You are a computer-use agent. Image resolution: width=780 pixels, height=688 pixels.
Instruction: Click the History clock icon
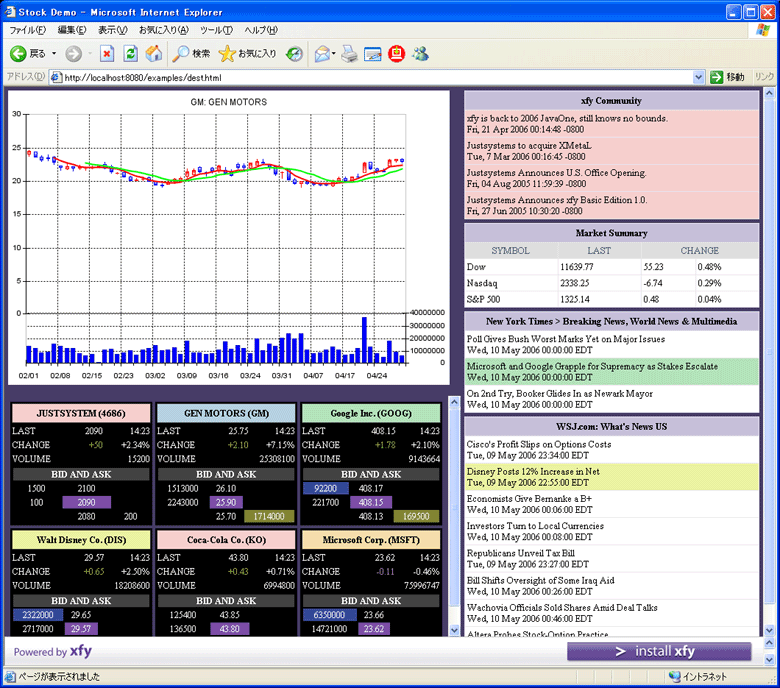[x=294, y=53]
